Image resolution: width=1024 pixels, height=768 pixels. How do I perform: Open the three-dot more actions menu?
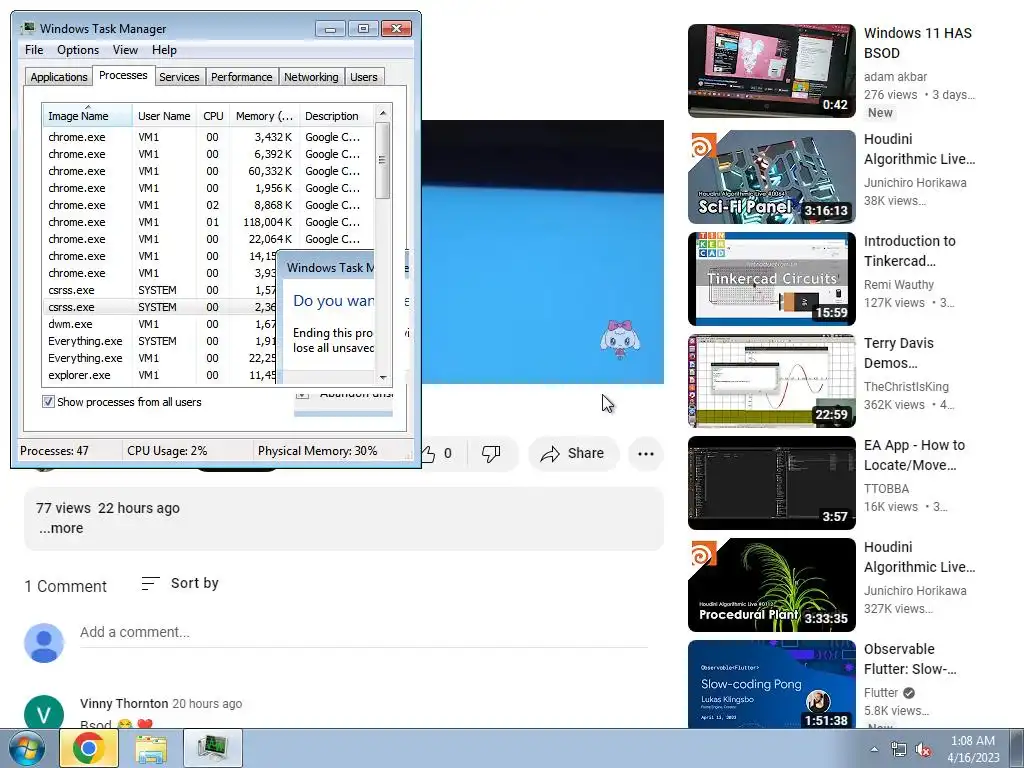click(646, 453)
